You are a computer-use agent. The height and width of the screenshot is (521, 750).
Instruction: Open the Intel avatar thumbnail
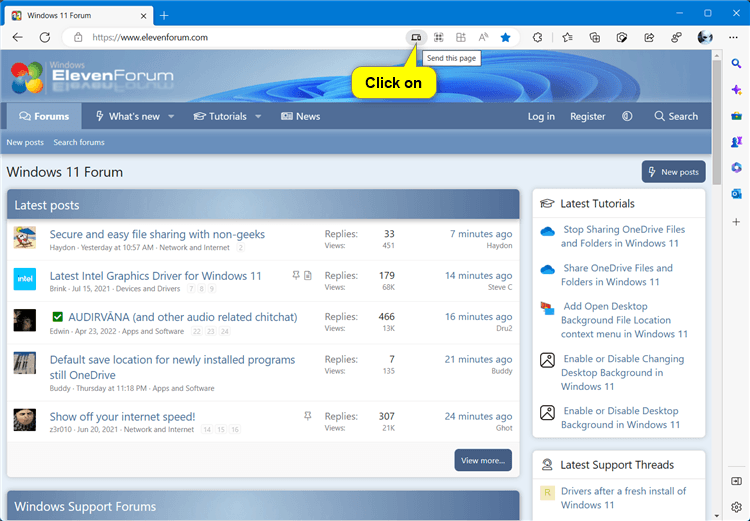[25, 279]
